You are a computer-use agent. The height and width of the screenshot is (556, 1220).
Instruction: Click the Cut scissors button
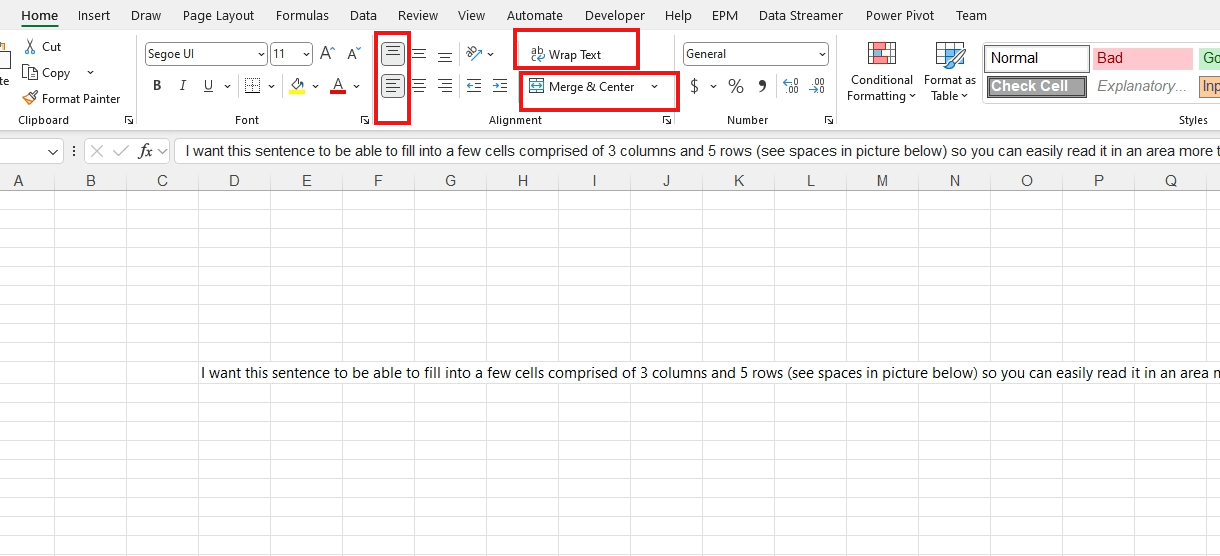[x=42, y=47]
